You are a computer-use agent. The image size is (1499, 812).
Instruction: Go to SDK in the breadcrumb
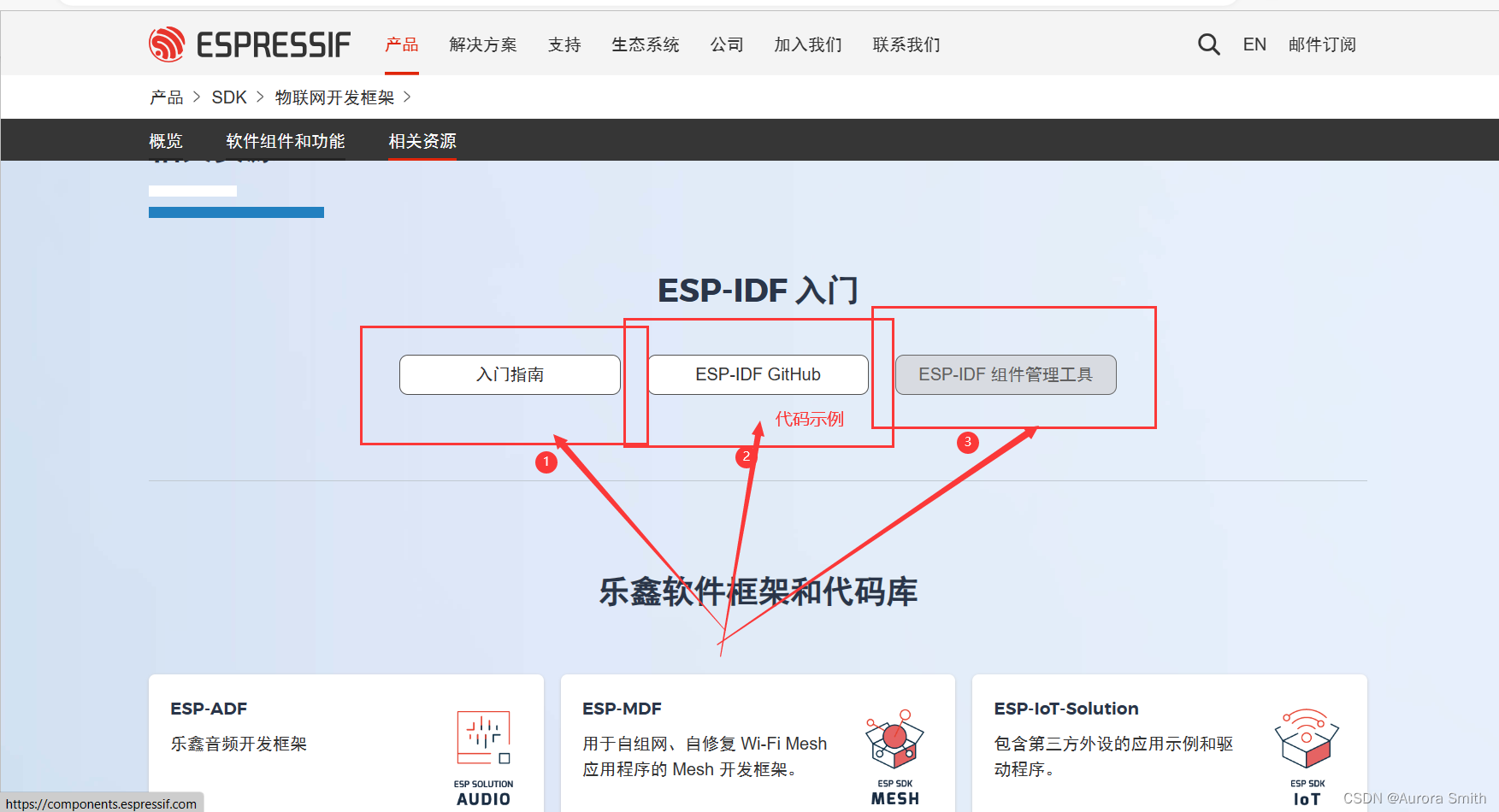229,97
